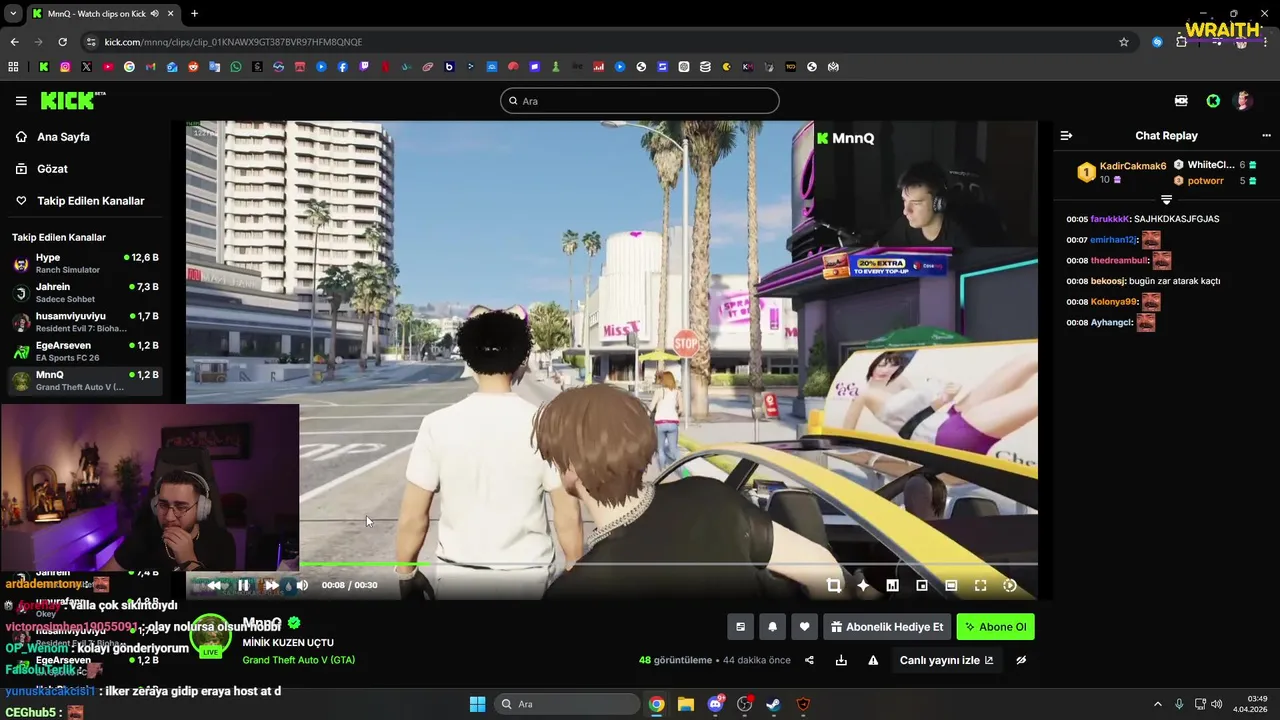Screen dimensions: 1280x720
Task: Open Takip Edilen Kanallar page
Action: 90,201
